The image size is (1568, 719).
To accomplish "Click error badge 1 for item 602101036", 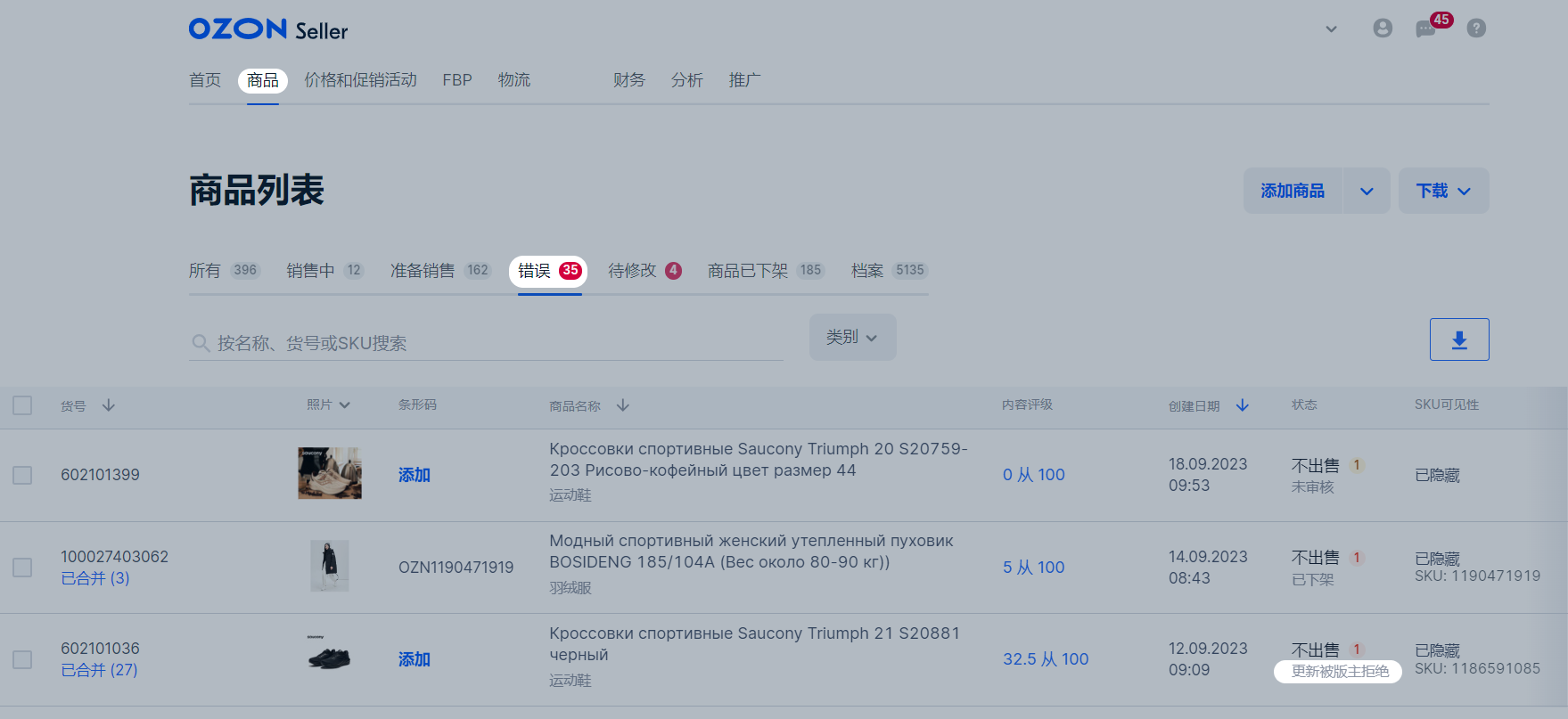I will [x=1357, y=650].
